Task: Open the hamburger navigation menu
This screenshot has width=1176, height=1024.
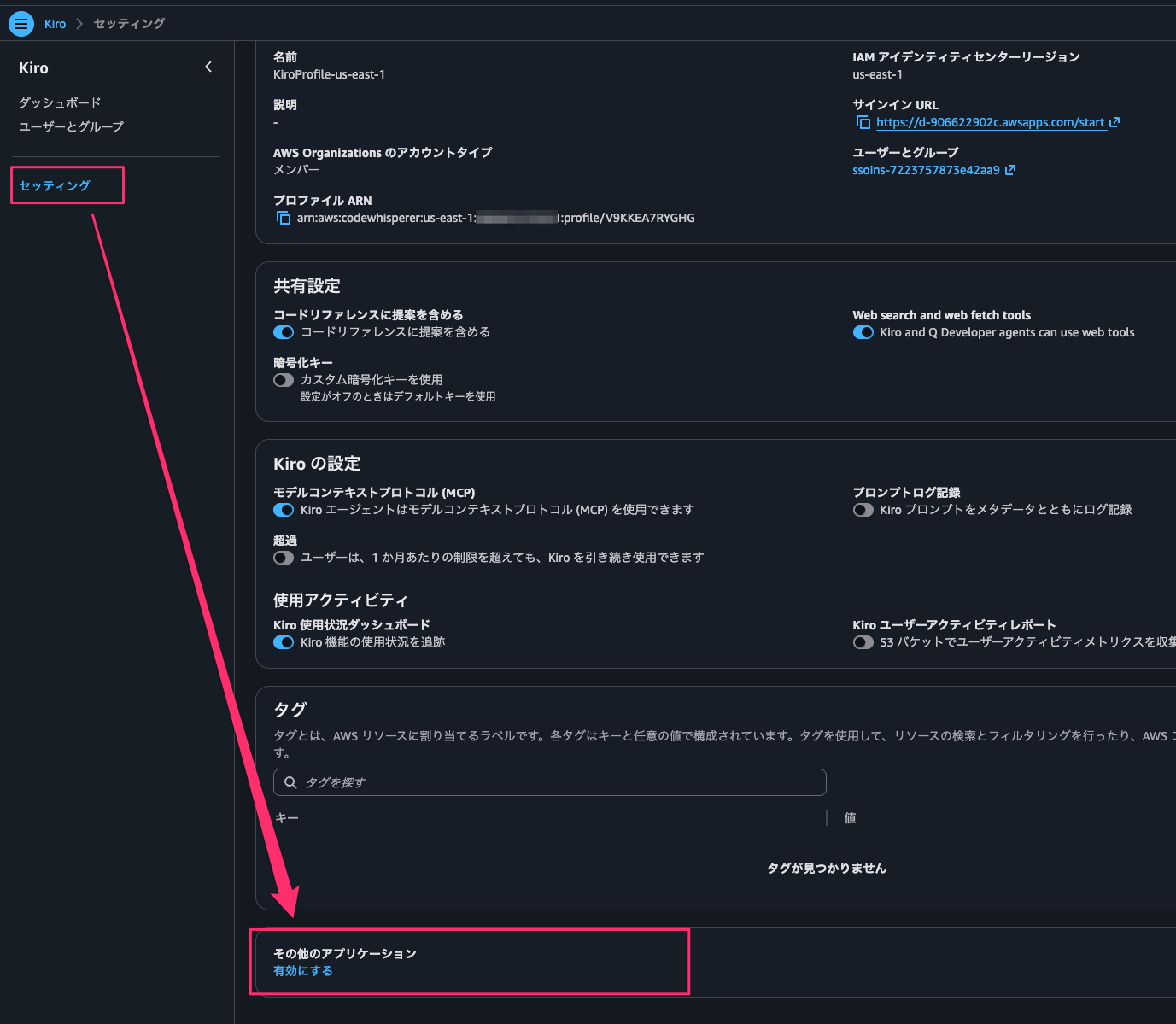Action: pyautogui.click(x=21, y=24)
